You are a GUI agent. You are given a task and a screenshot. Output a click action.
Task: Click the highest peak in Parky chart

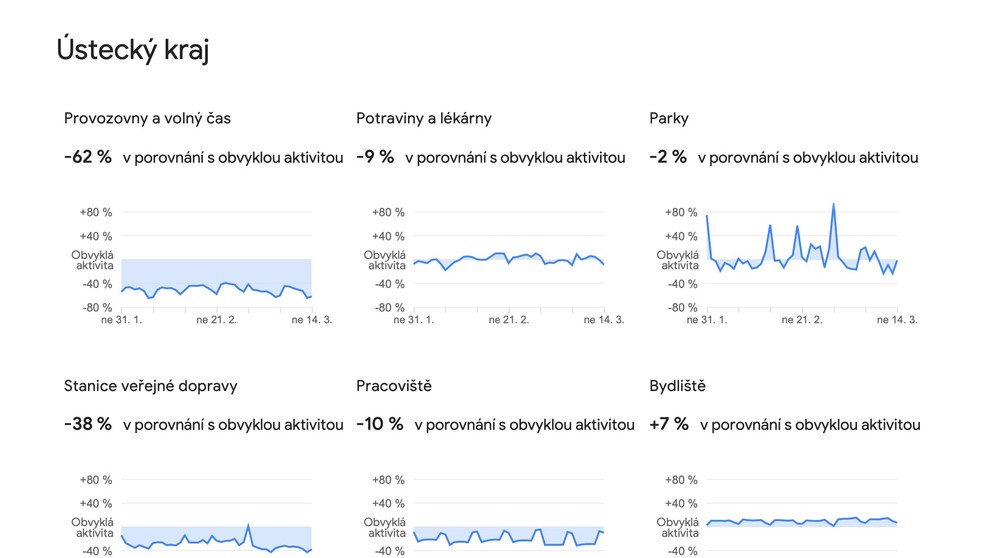(x=834, y=205)
